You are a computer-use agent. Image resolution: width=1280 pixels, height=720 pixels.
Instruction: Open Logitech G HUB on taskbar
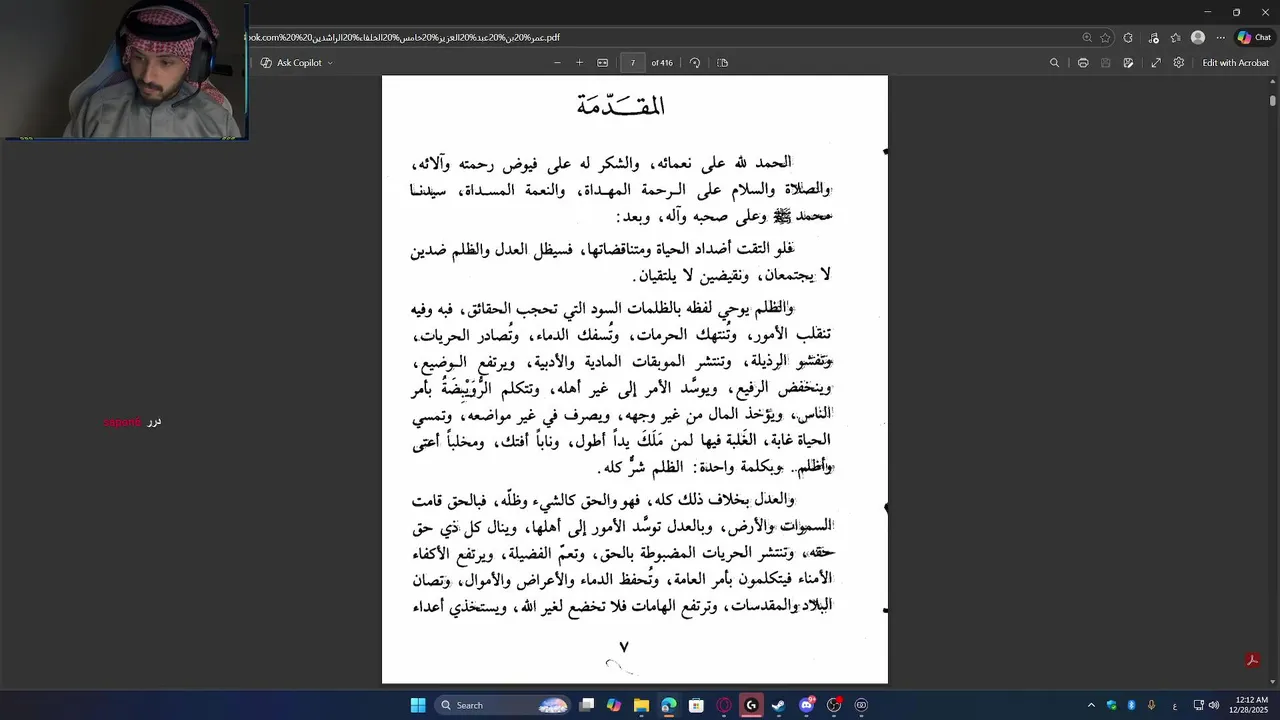click(x=751, y=705)
